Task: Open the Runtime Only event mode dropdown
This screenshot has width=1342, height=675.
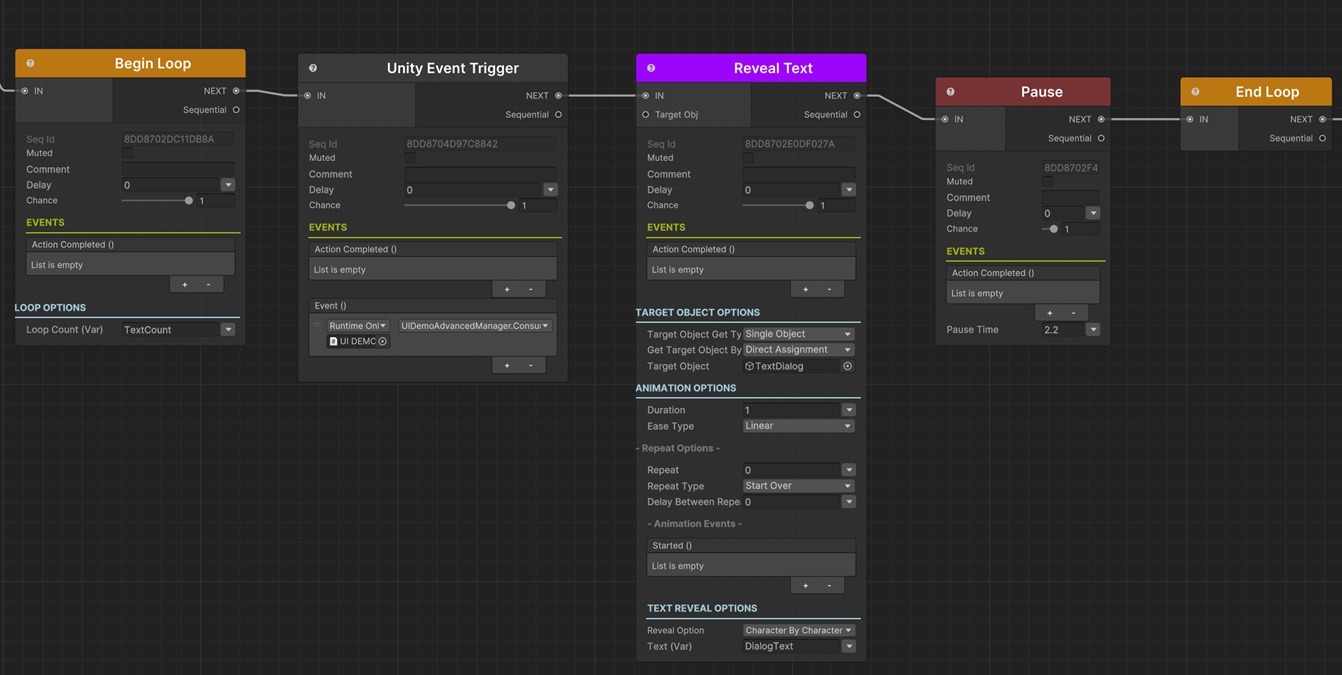Action: [x=357, y=326]
